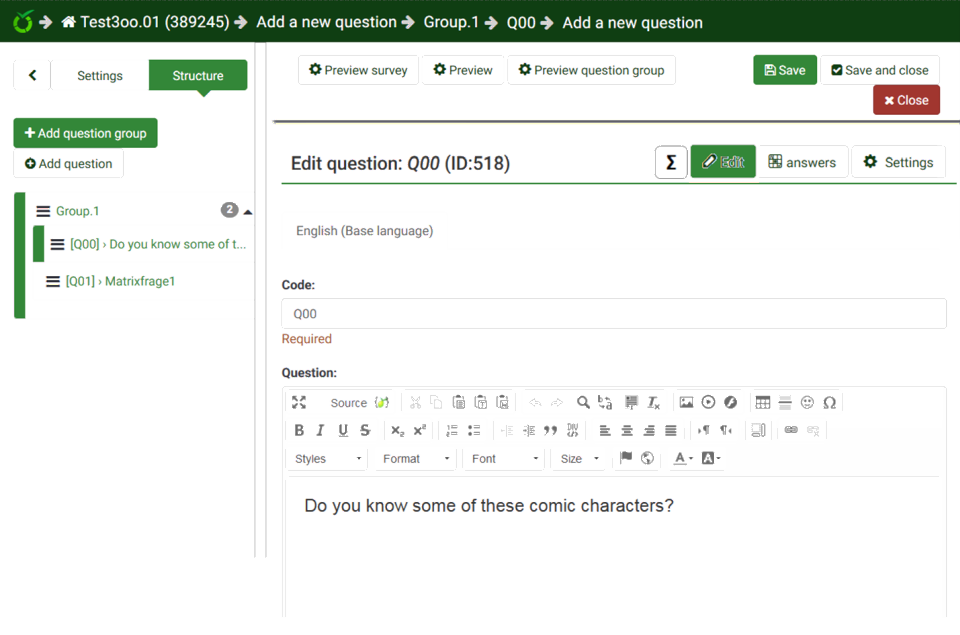
Task: Toggle strikethrough formatting
Action: 365,430
